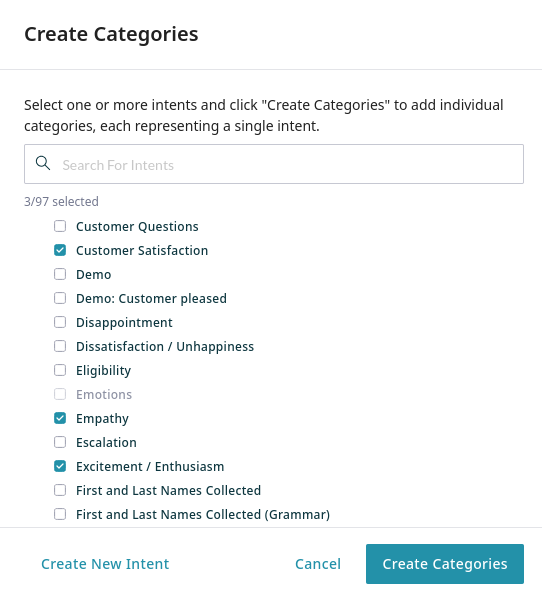Tick Demo: Customer pleased checkbox

tap(60, 298)
